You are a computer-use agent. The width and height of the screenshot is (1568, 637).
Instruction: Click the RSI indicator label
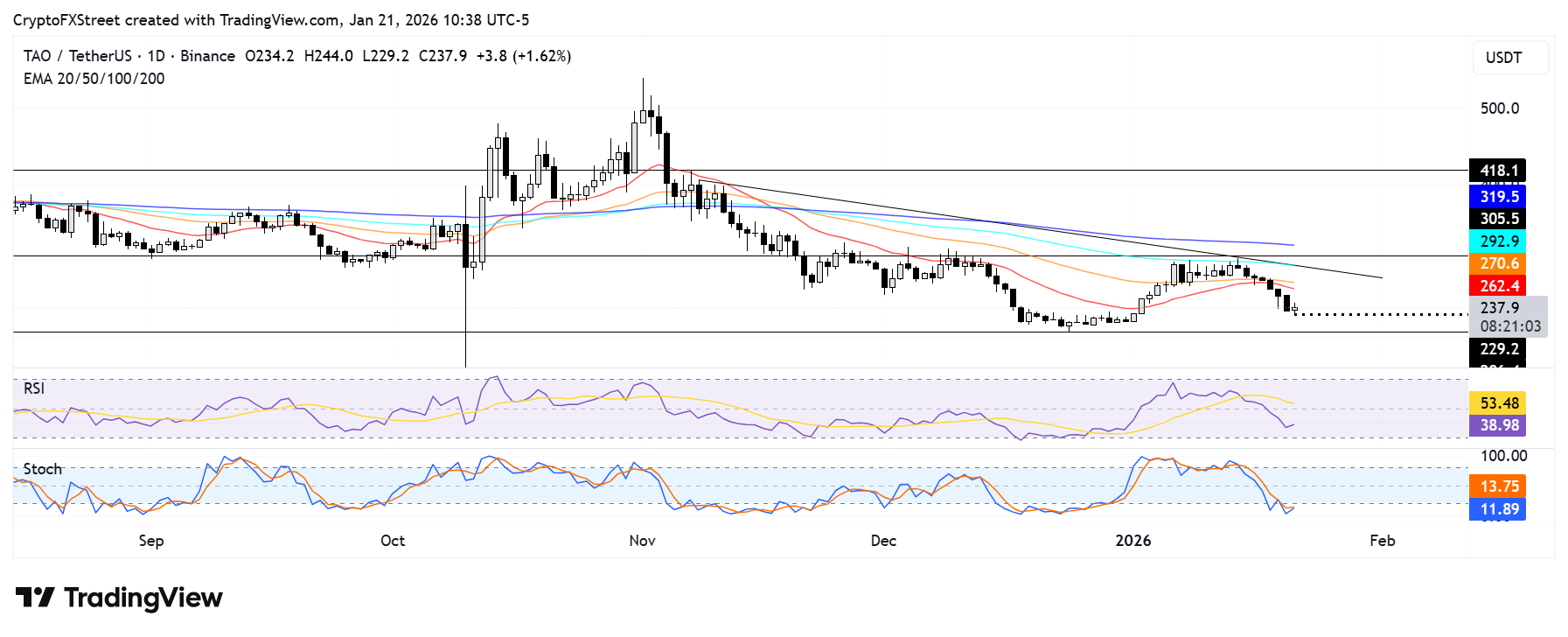[x=34, y=388]
